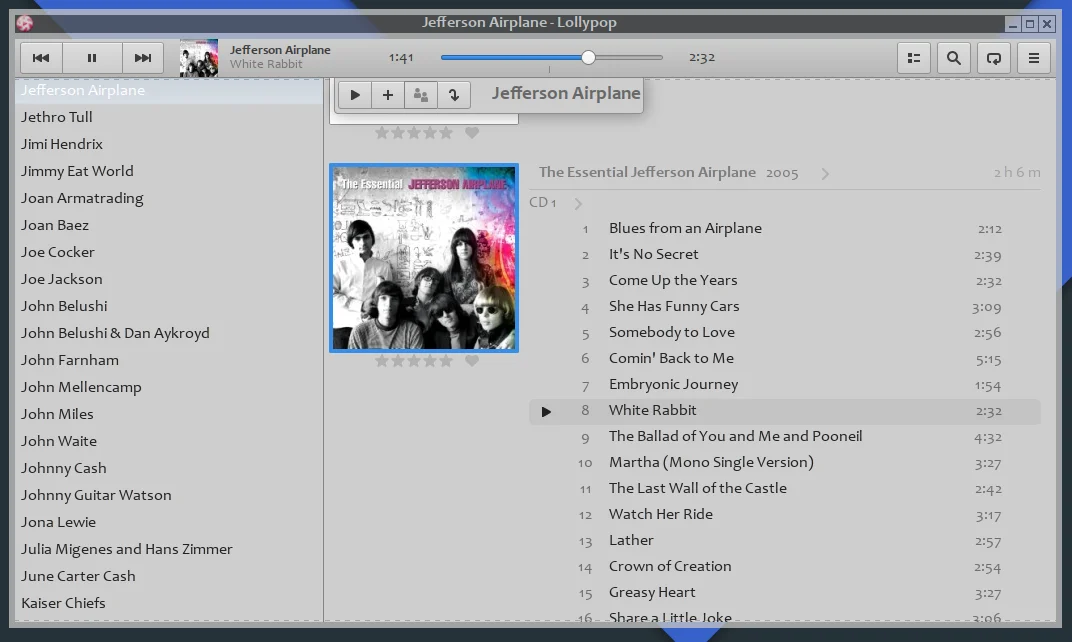Toggle the repeat/shuffle playback options button
Image resolution: width=1072 pixels, height=642 pixels.
tap(994, 58)
